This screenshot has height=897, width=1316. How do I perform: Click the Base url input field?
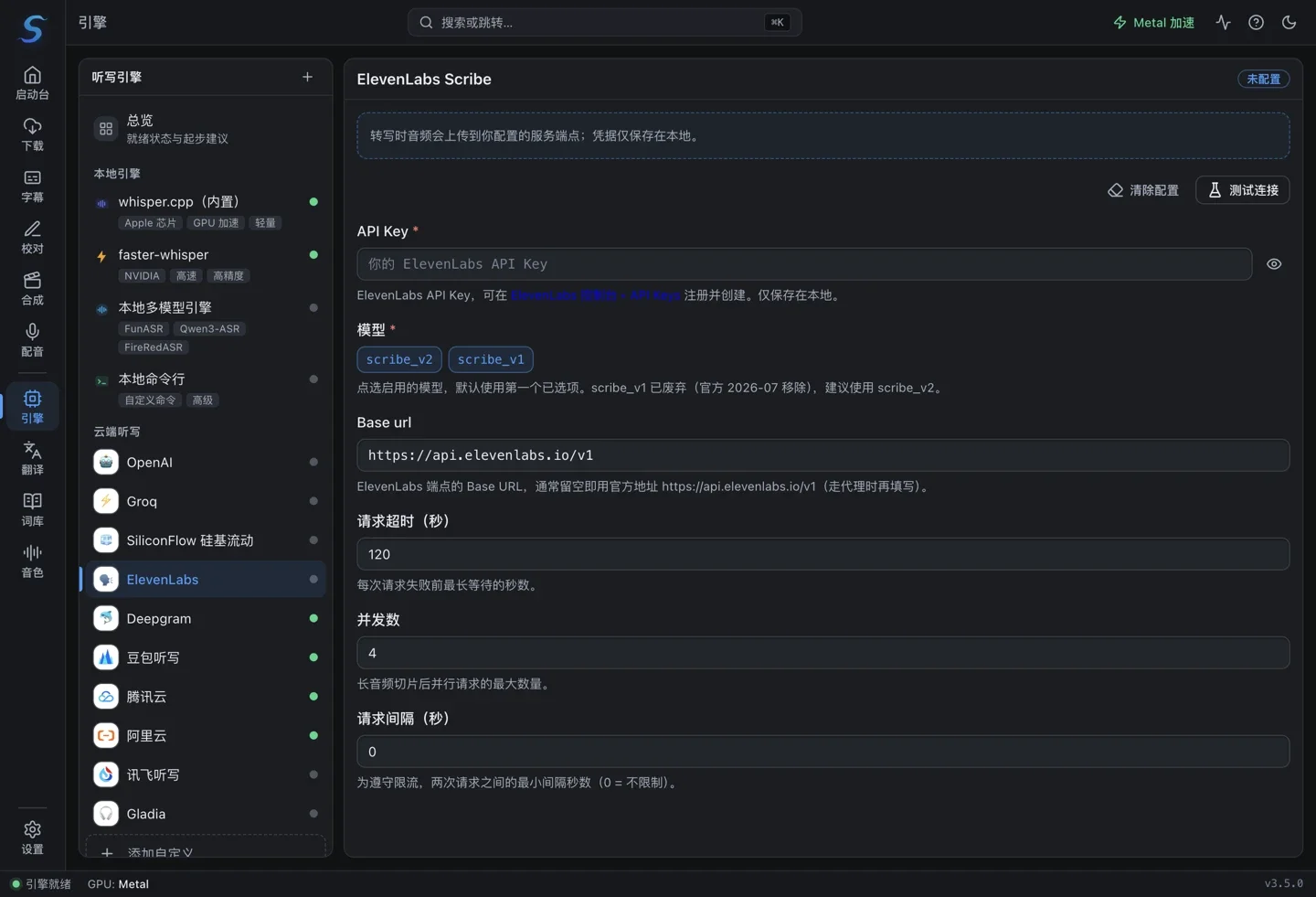[x=823, y=455]
